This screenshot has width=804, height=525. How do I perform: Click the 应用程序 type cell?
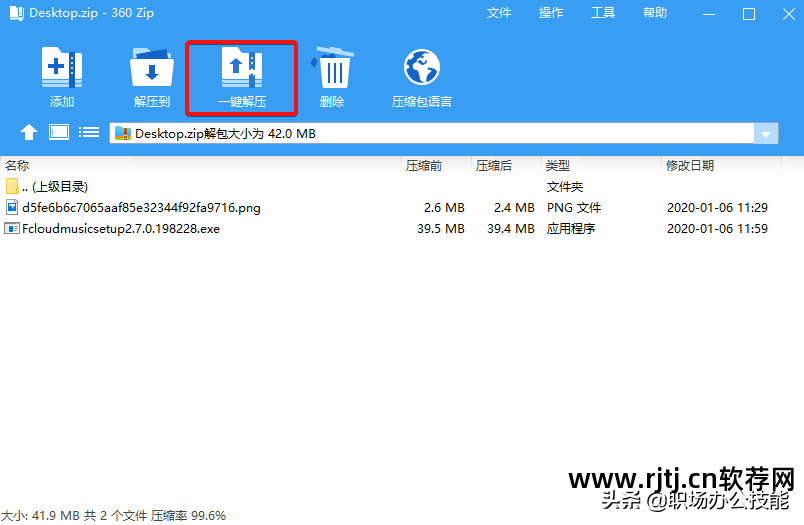click(571, 229)
